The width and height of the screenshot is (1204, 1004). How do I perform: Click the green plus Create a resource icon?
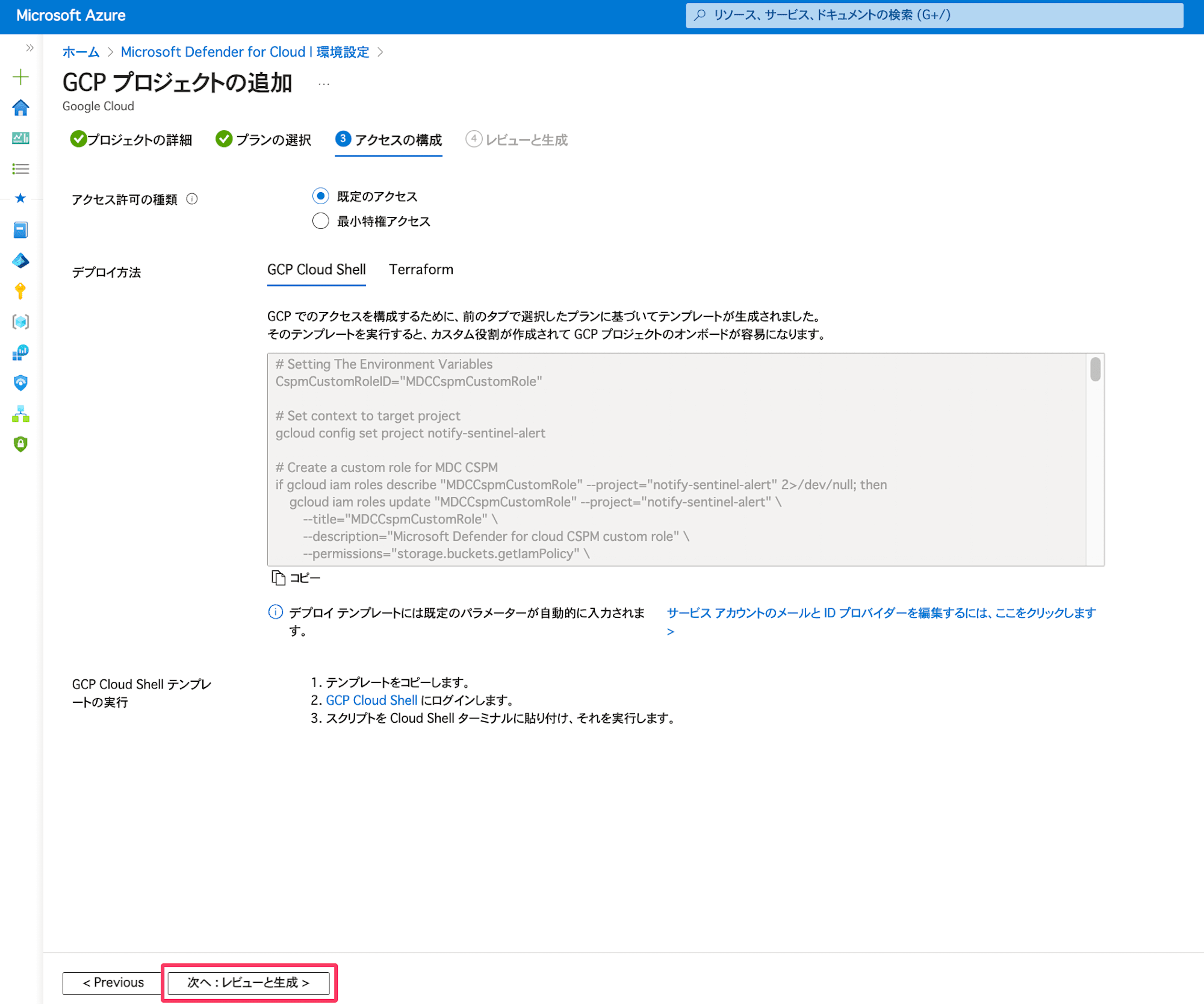point(20,77)
